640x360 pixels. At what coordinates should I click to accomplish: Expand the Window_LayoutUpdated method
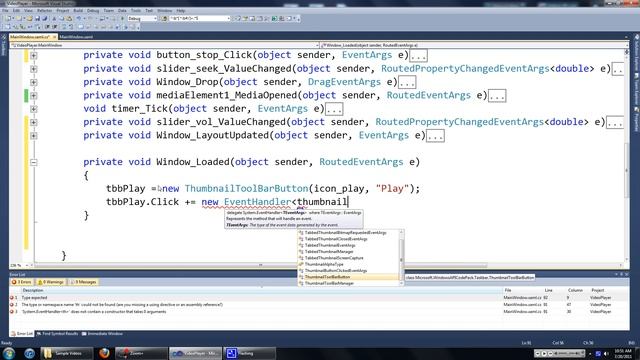coord(33,136)
